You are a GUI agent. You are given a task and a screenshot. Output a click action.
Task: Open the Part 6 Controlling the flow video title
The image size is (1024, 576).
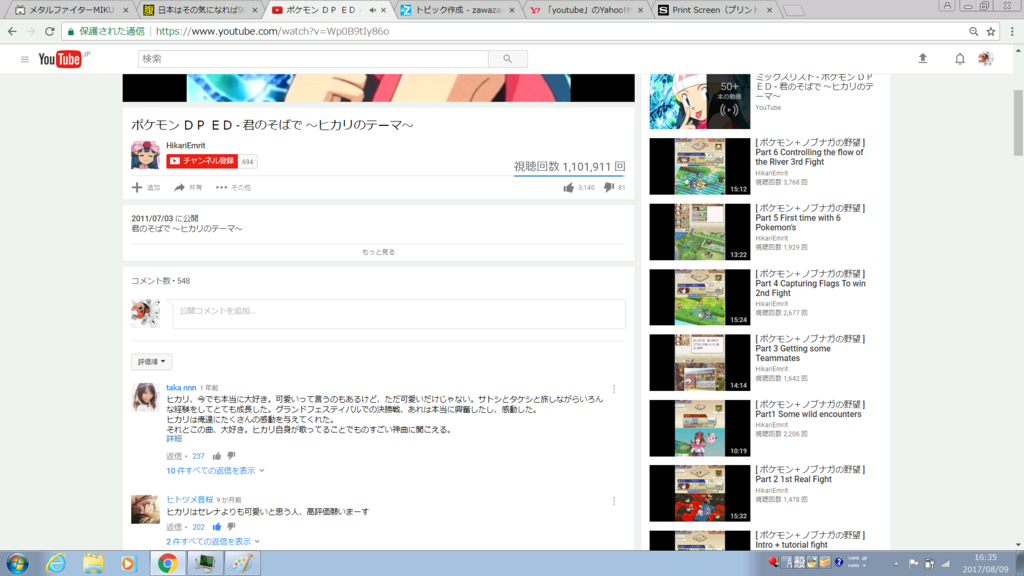coord(810,152)
